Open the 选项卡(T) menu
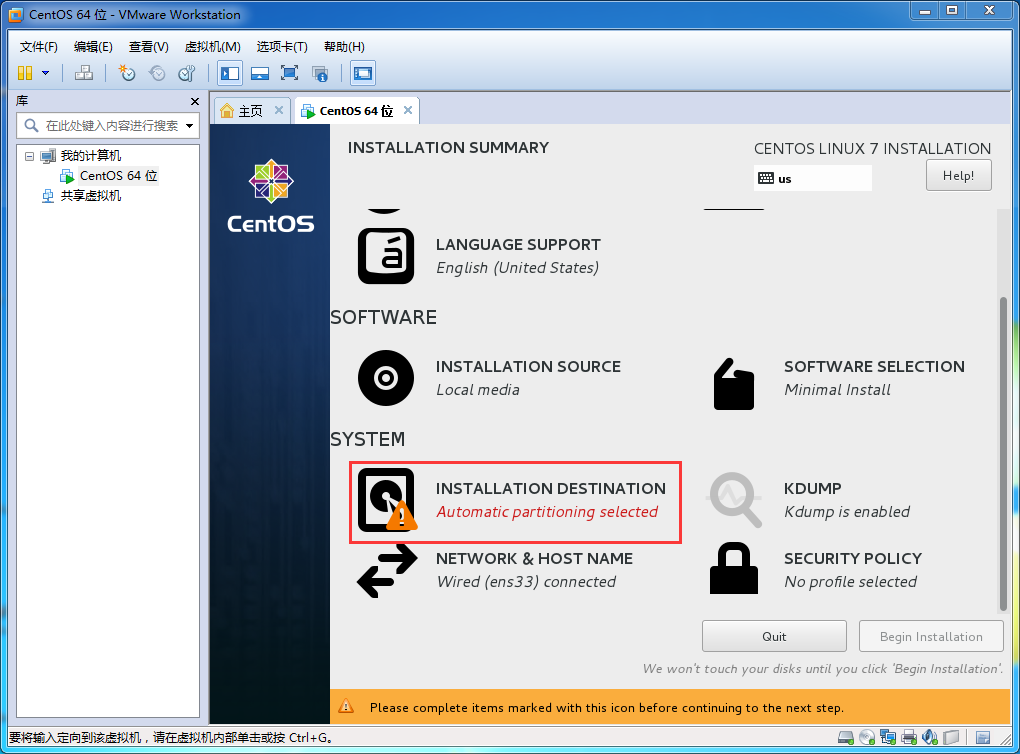The height and width of the screenshot is (754, 1020). click(282, 47)
